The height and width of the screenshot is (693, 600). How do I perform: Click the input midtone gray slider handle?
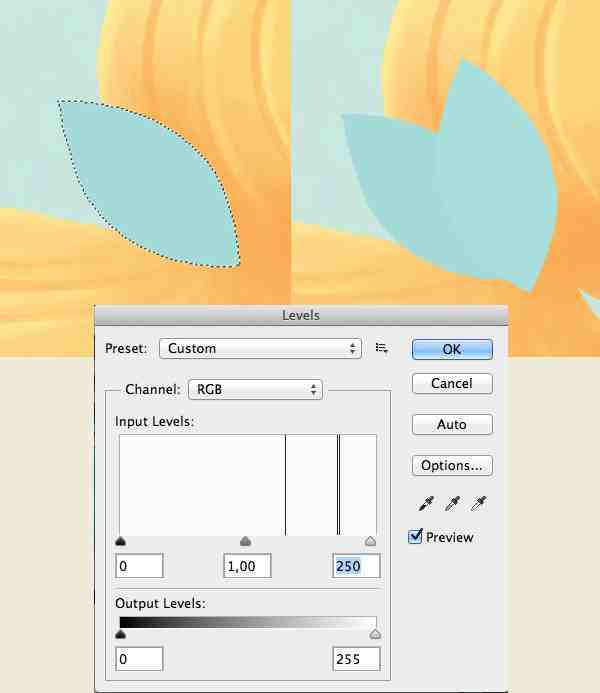(246, 541)
